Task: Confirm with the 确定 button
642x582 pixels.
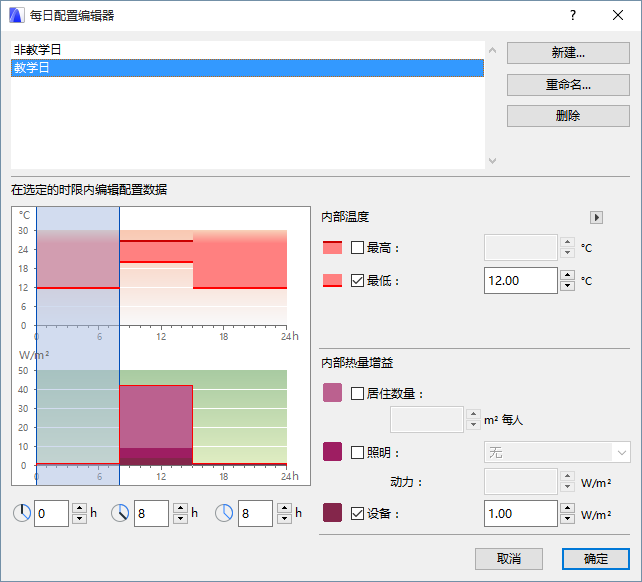Action: pyautogui.click(x=595, y=559)
